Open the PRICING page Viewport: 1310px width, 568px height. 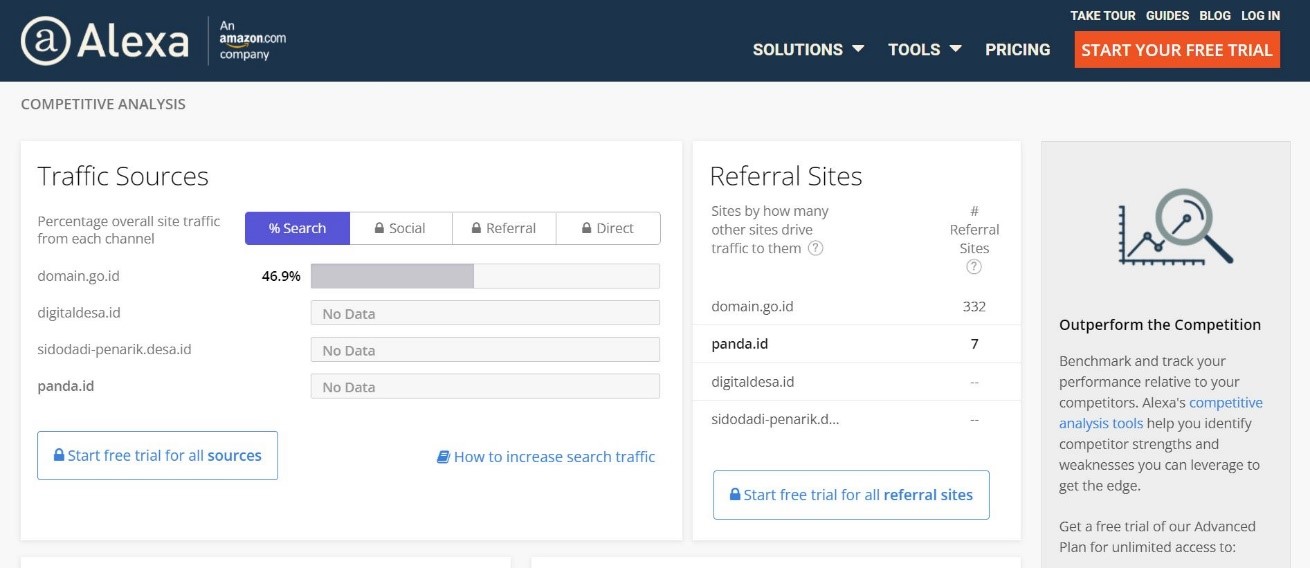tap(1017, 49)
